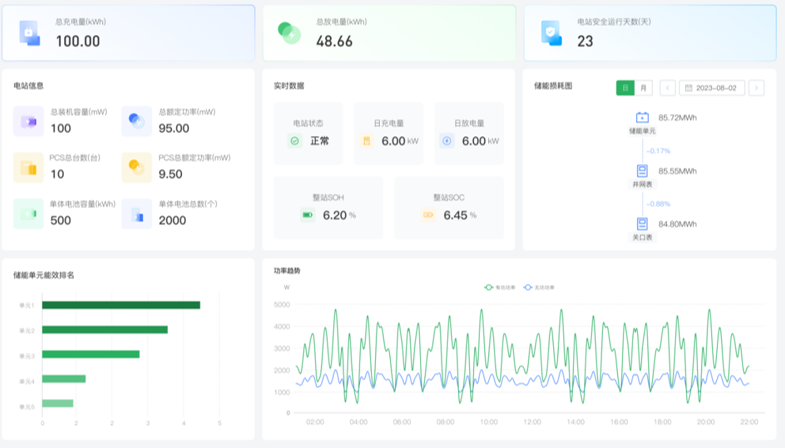The image size is (785, 448).
Task: Click the 100 installed capacity value
Action: [x=61, y=128]
